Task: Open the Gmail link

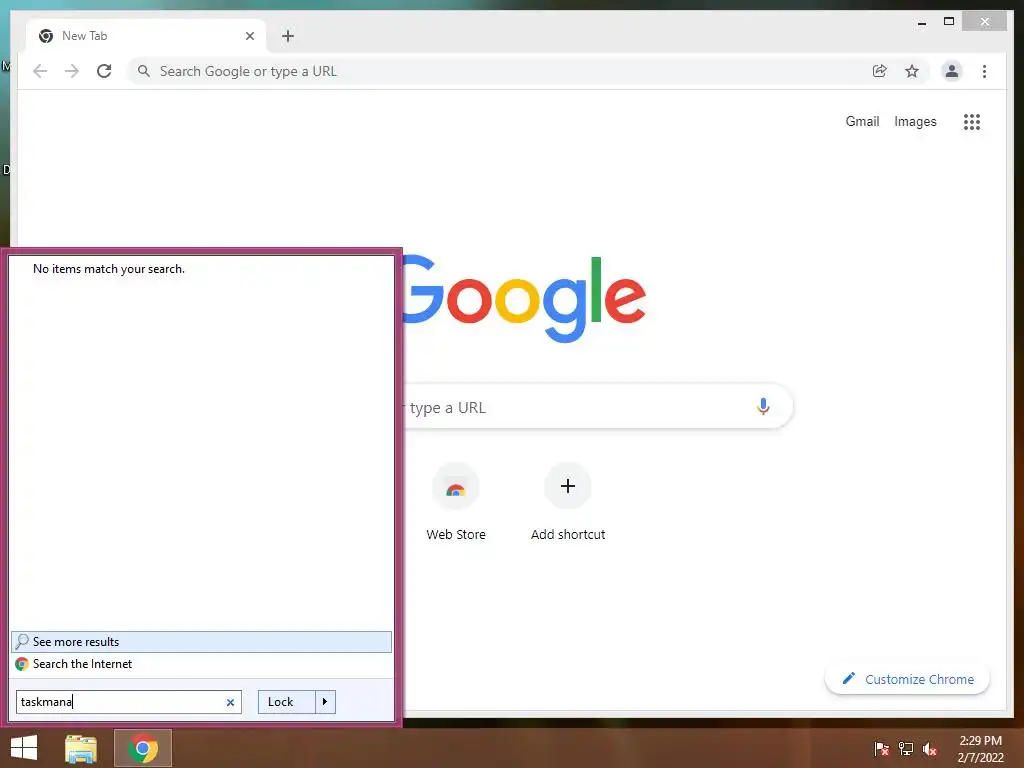Action: click(x=862, y=121)
